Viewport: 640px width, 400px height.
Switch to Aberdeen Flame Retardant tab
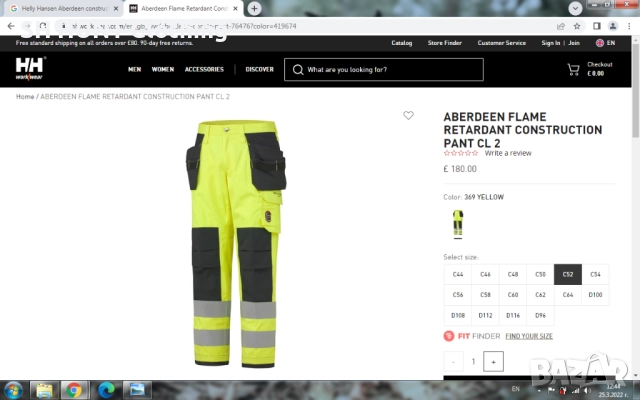coord(184,9)
